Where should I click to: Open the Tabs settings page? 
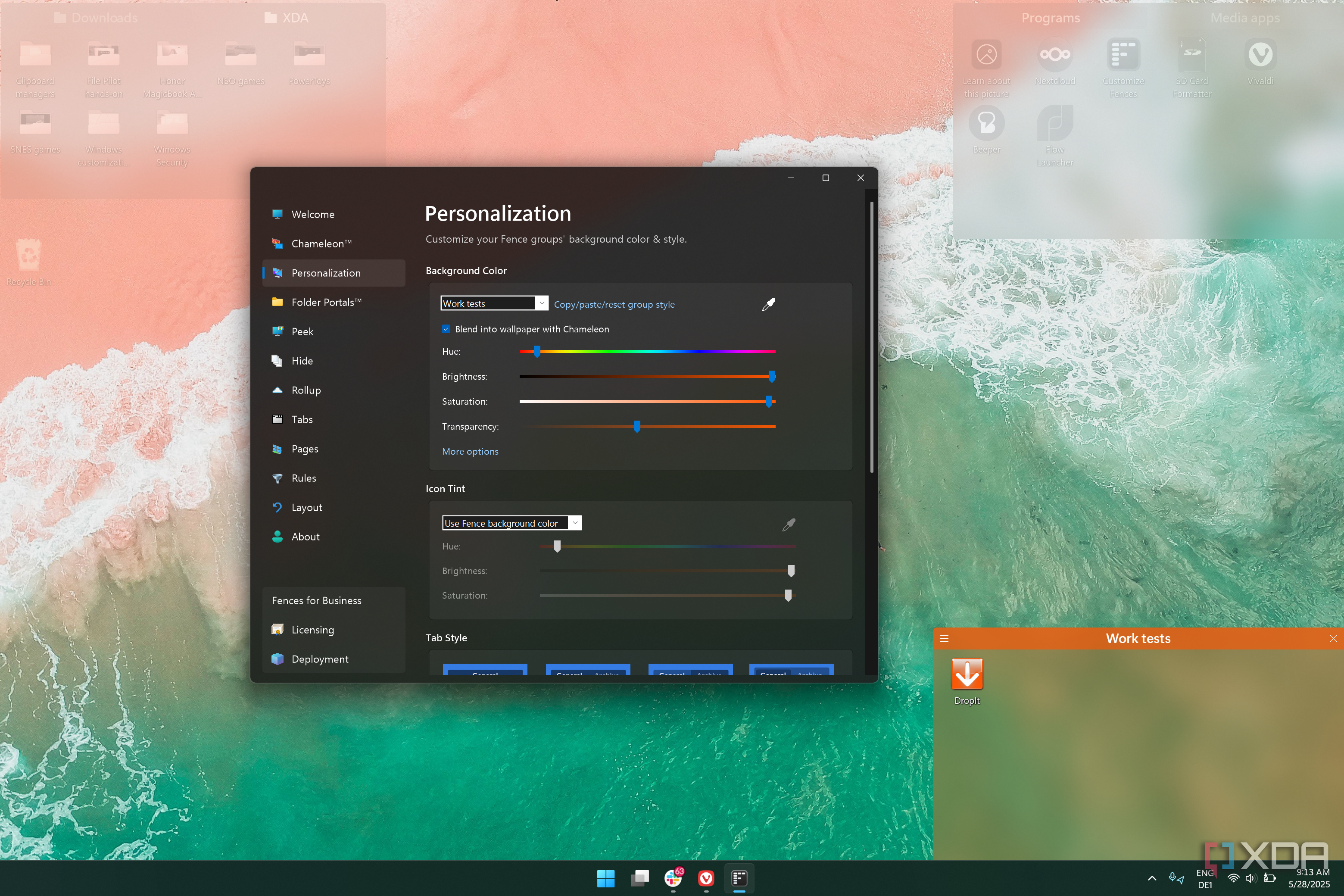click(x=334, y=419)
